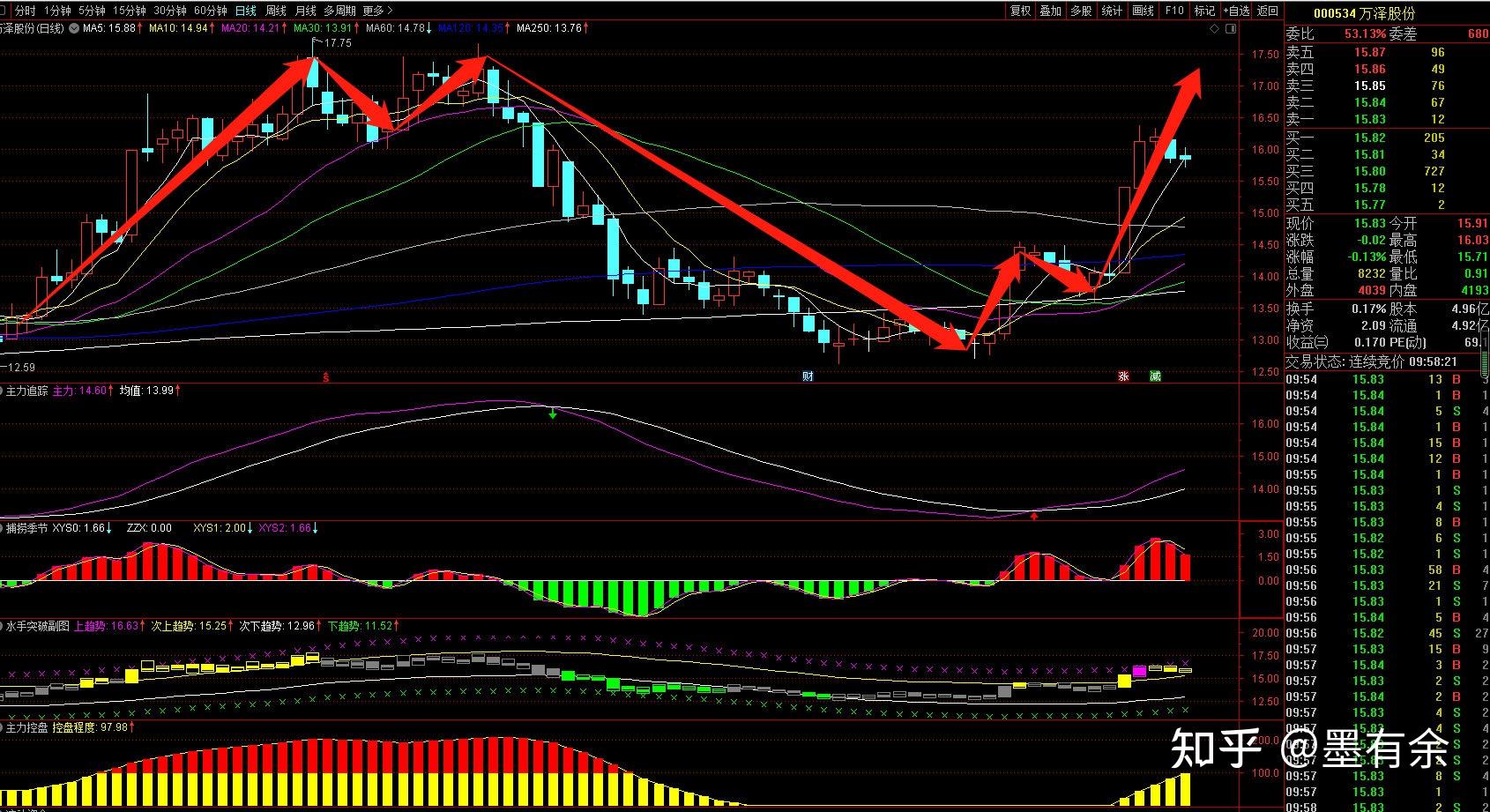Select the 30分钟 period tab
Screen dimensions: 1490x812
pyautogui.click(x=170, y=11)
